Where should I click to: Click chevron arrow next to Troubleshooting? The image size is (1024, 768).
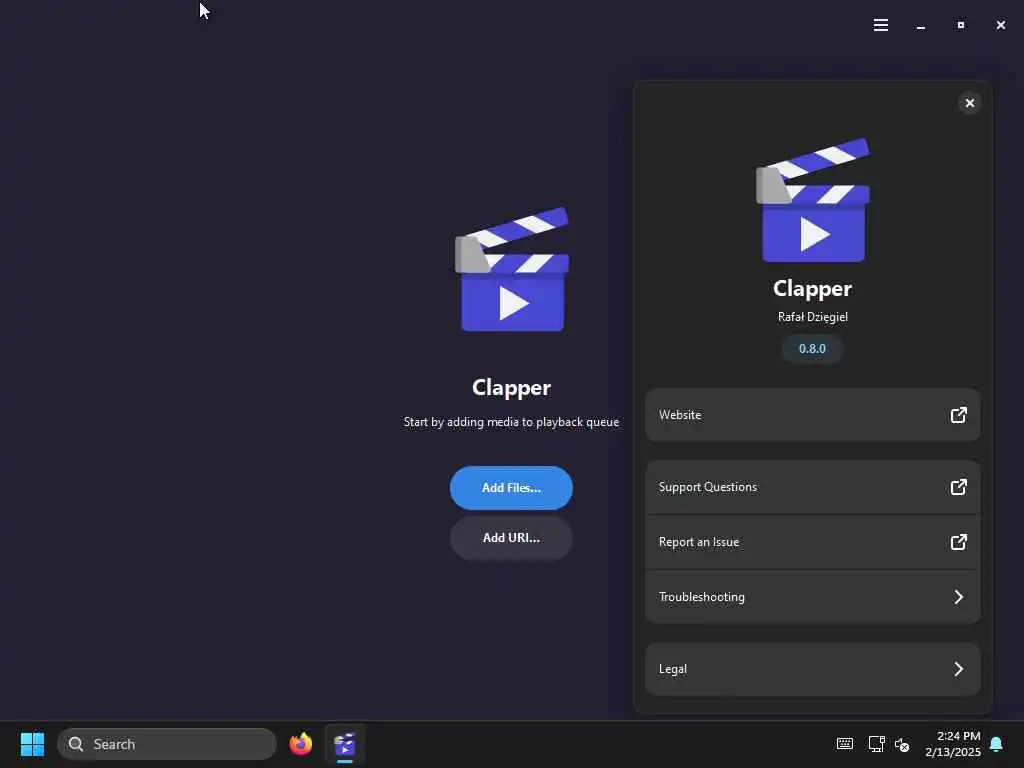[958, 597]
